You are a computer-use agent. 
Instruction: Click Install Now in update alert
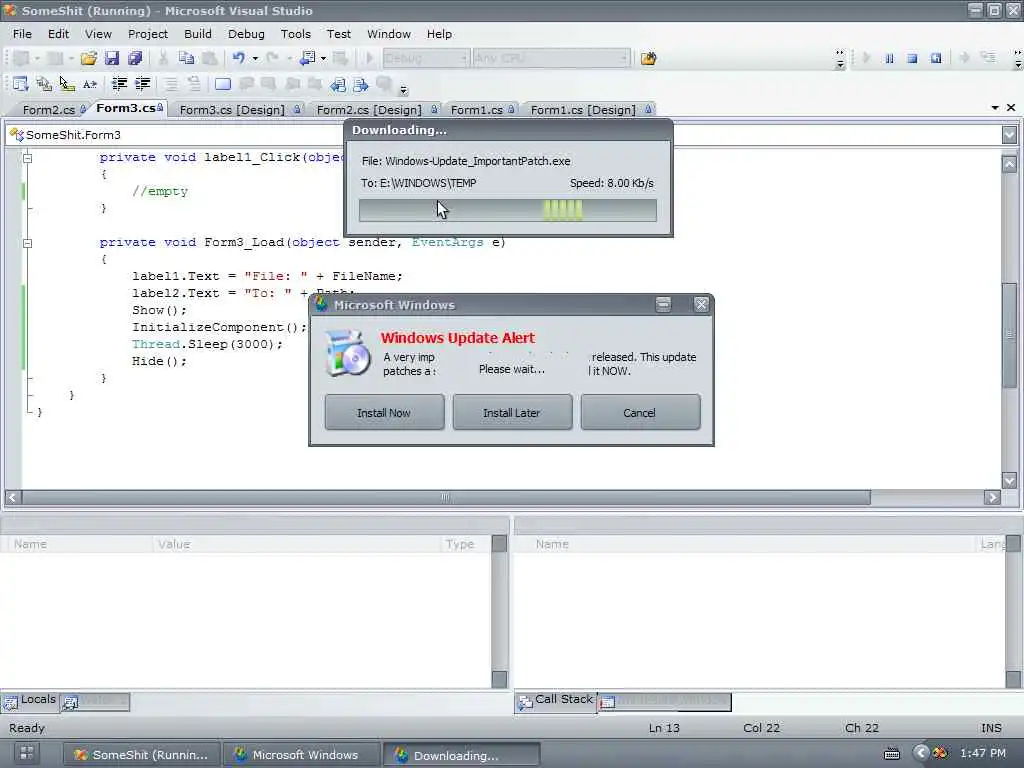(x=384, y=413)
